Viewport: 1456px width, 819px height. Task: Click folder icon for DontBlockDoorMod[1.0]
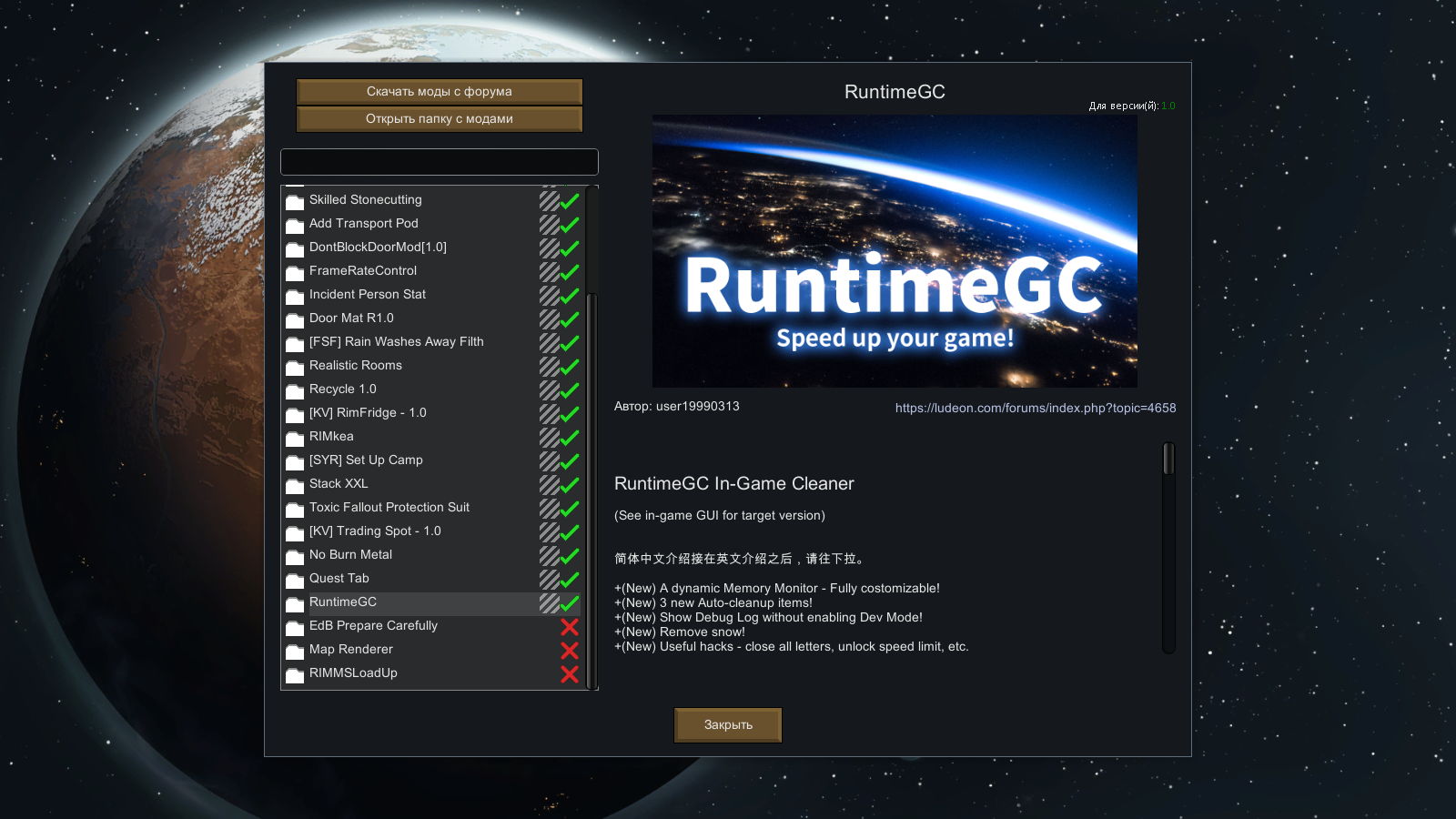295,248
